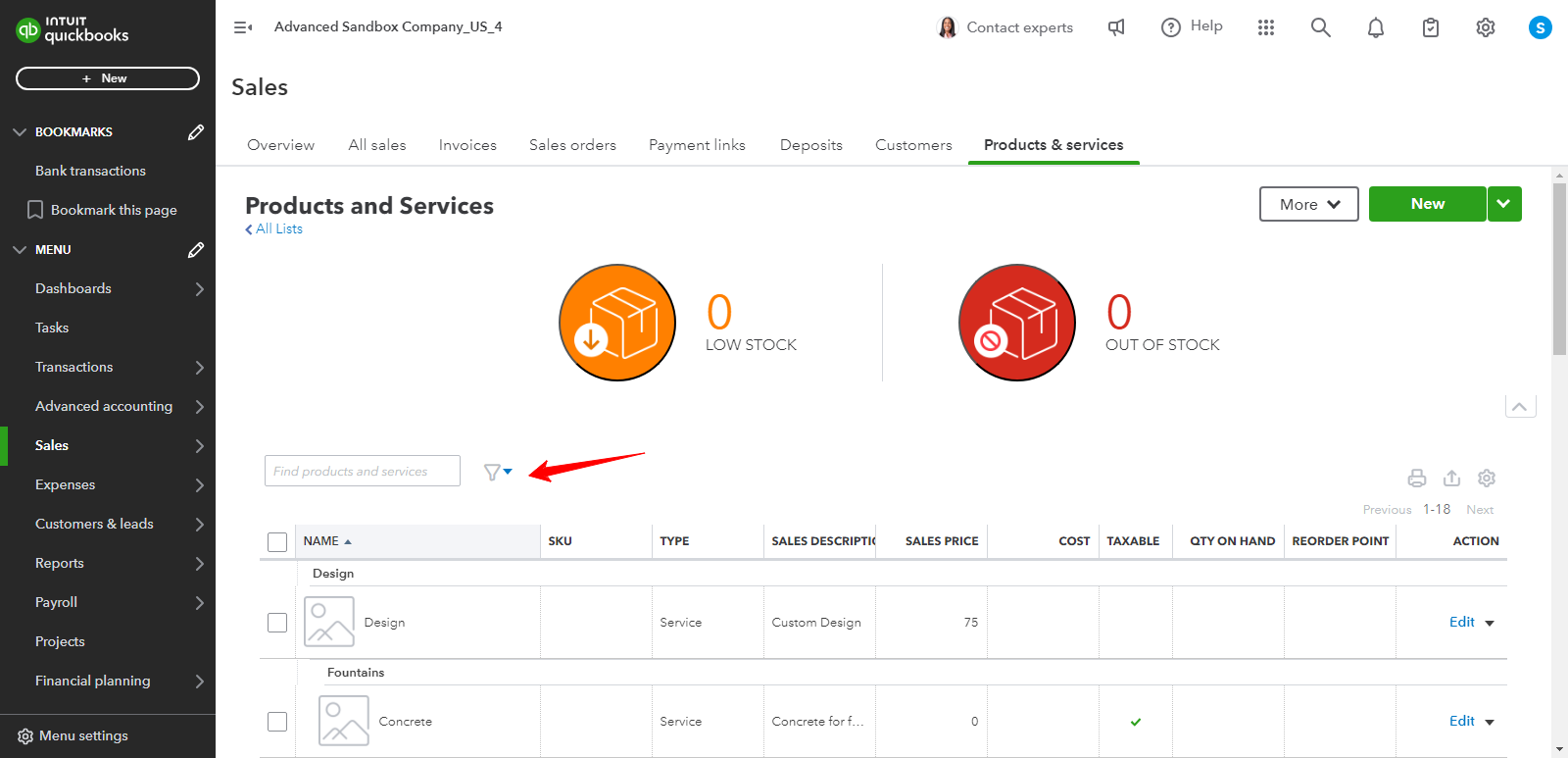Open the apps grid icon

(x=1266, y=27)
